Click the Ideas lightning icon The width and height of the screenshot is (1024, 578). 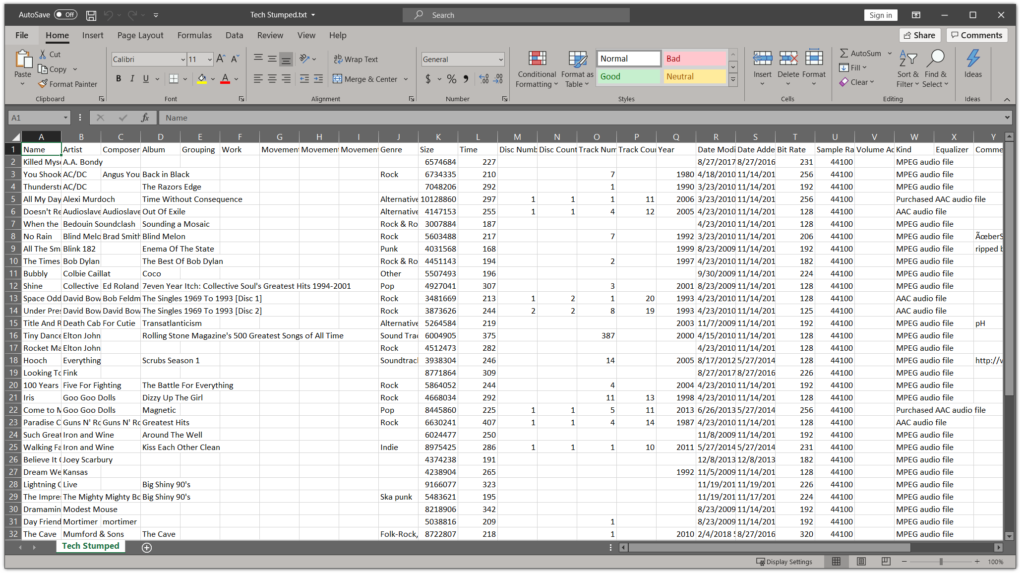972,59
